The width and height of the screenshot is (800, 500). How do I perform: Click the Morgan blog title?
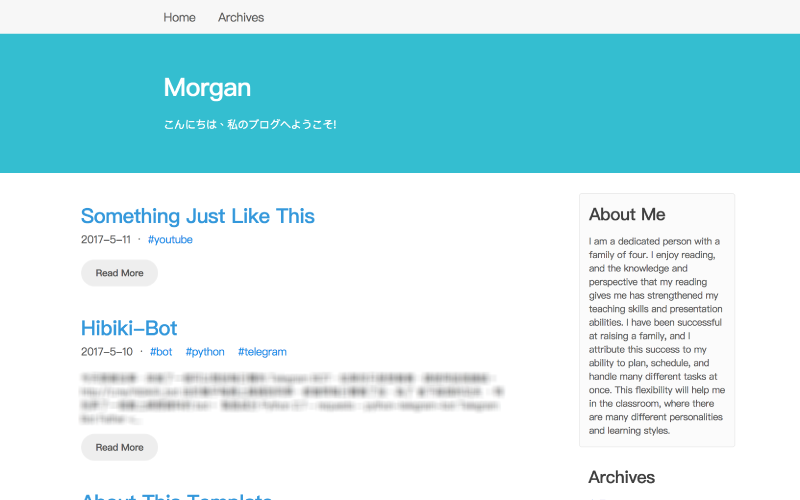coord(207,87)
